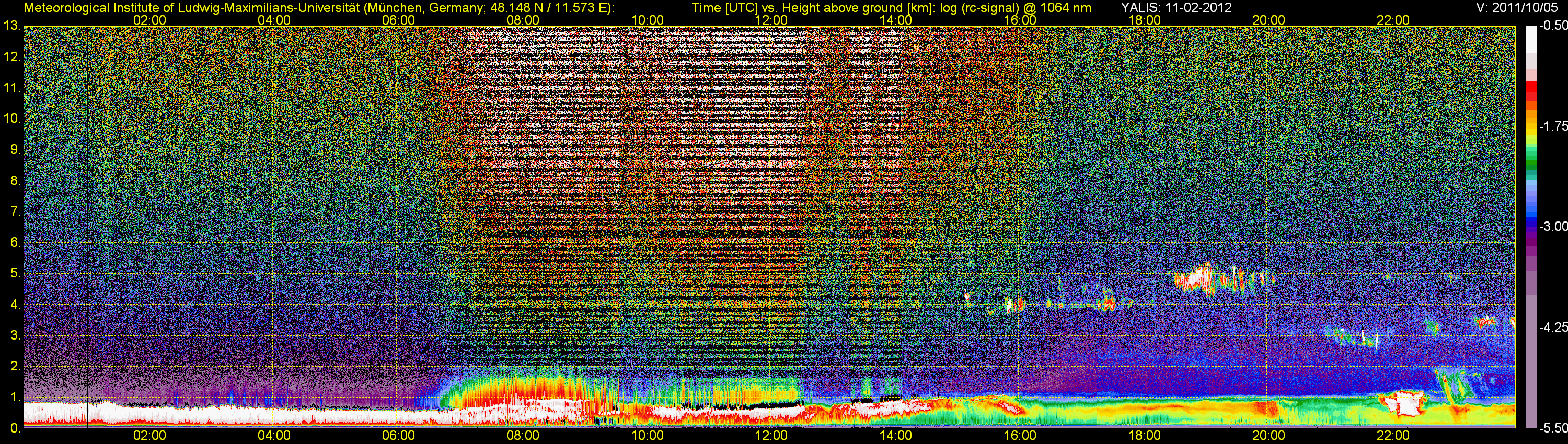Click the 11. height axis label

coord(11,88)
